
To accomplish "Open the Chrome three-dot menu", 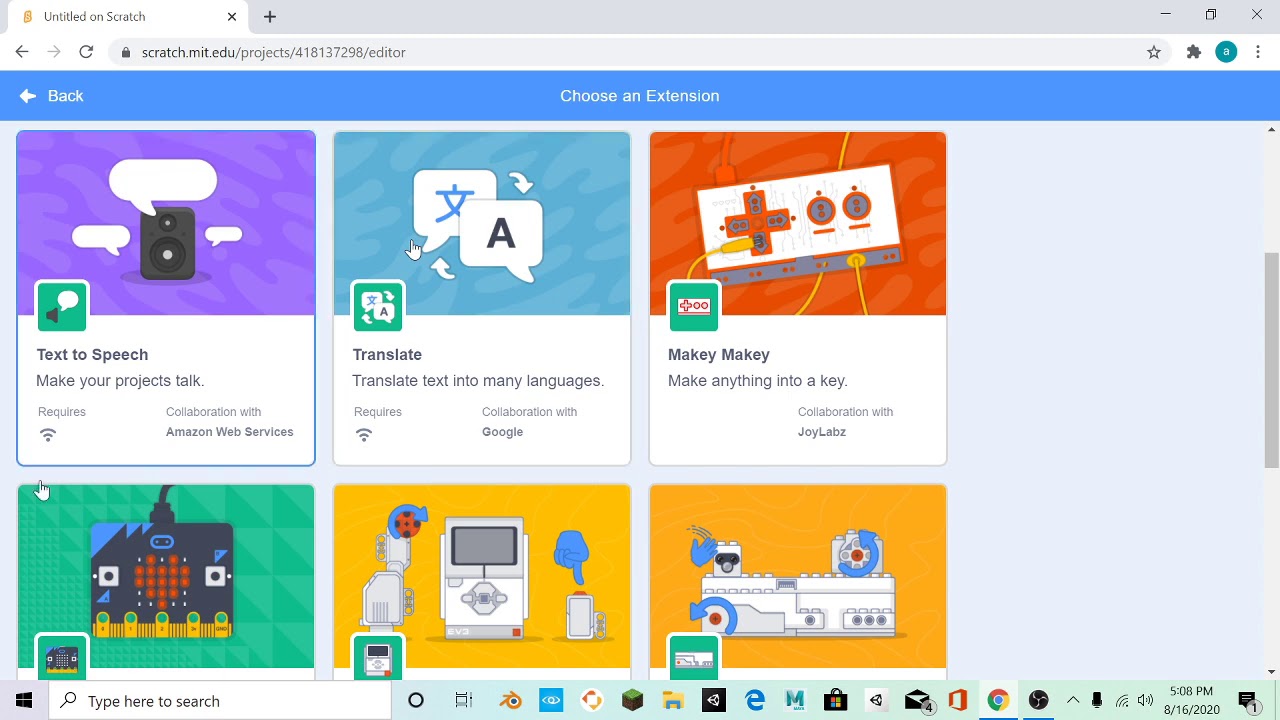I will 1258,52.
